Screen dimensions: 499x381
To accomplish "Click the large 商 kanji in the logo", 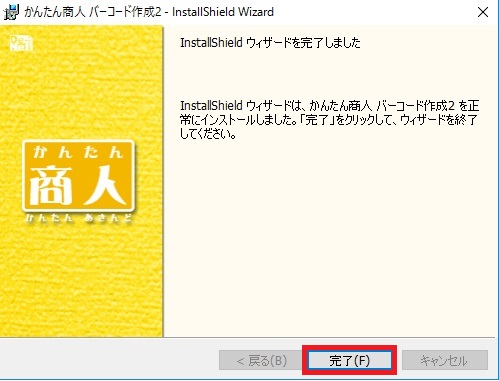I will click(x=50, y=185).
